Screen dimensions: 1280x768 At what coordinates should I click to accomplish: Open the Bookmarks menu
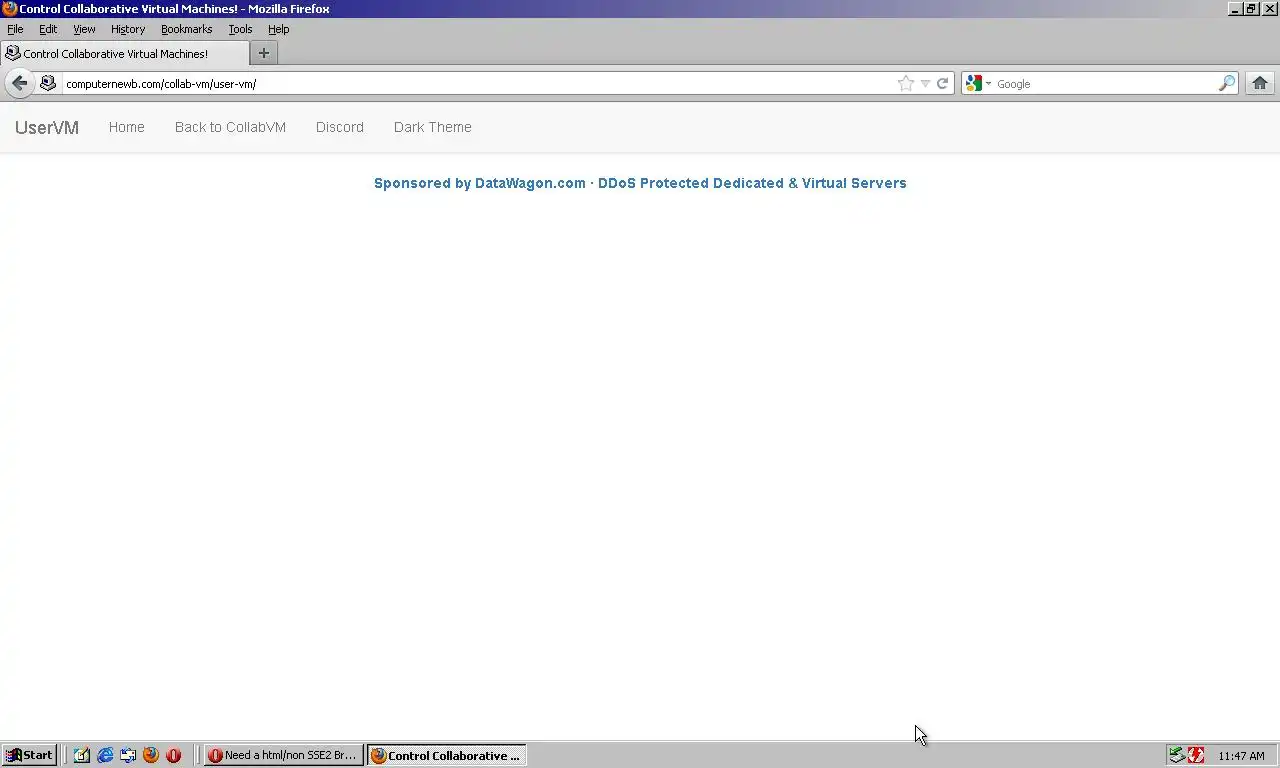click(x=187, y=29)
